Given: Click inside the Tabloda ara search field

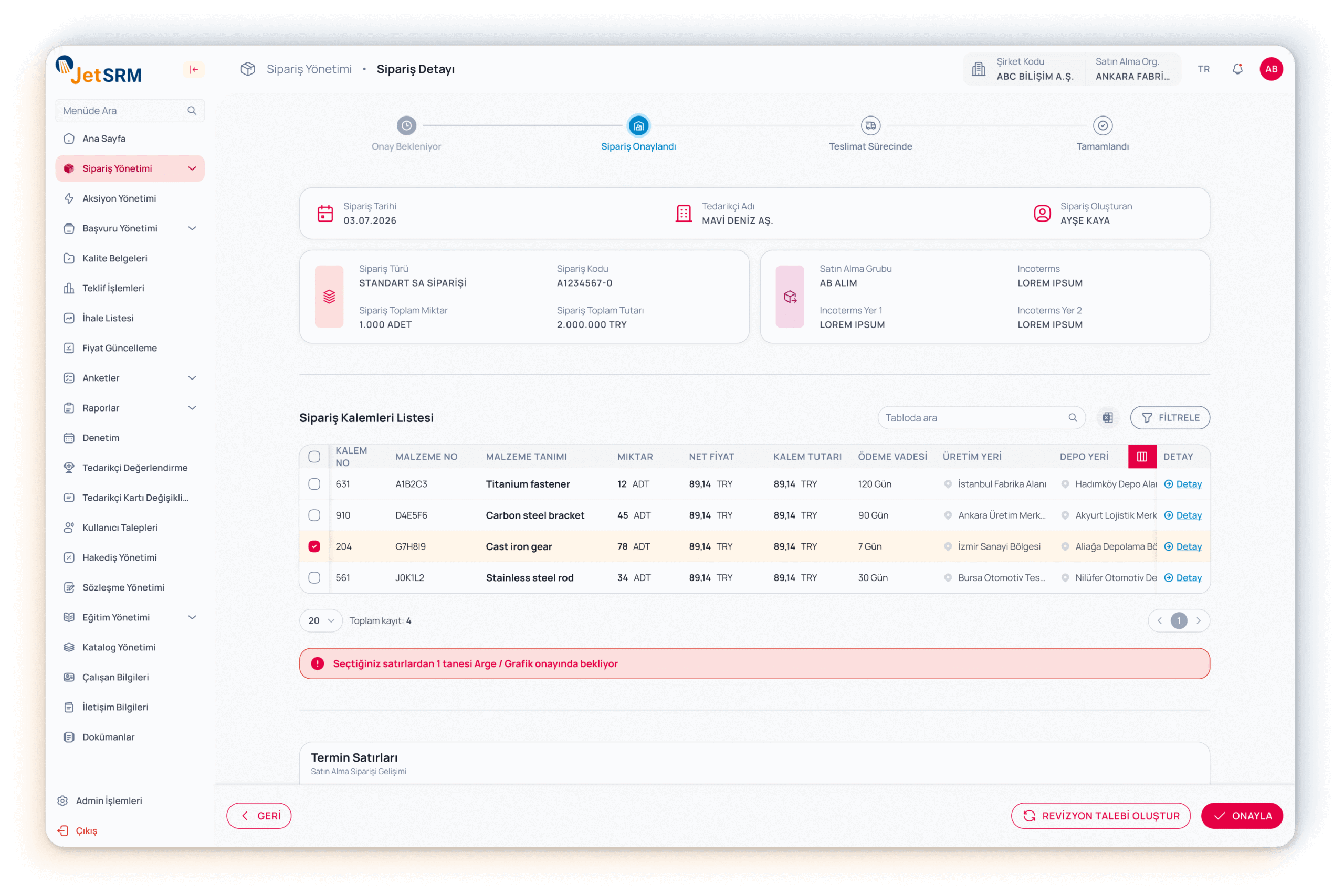Looking at the screenshot, I should (x=971, y=418).
